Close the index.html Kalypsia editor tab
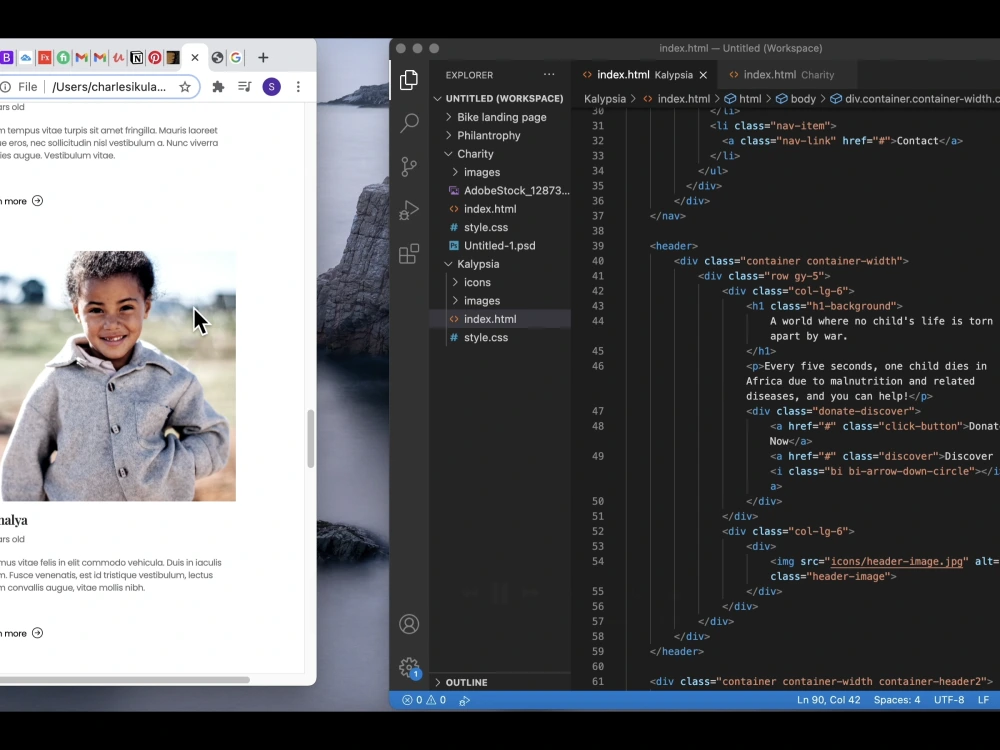This screenshot has height=750, width=1000. point(703,75)
